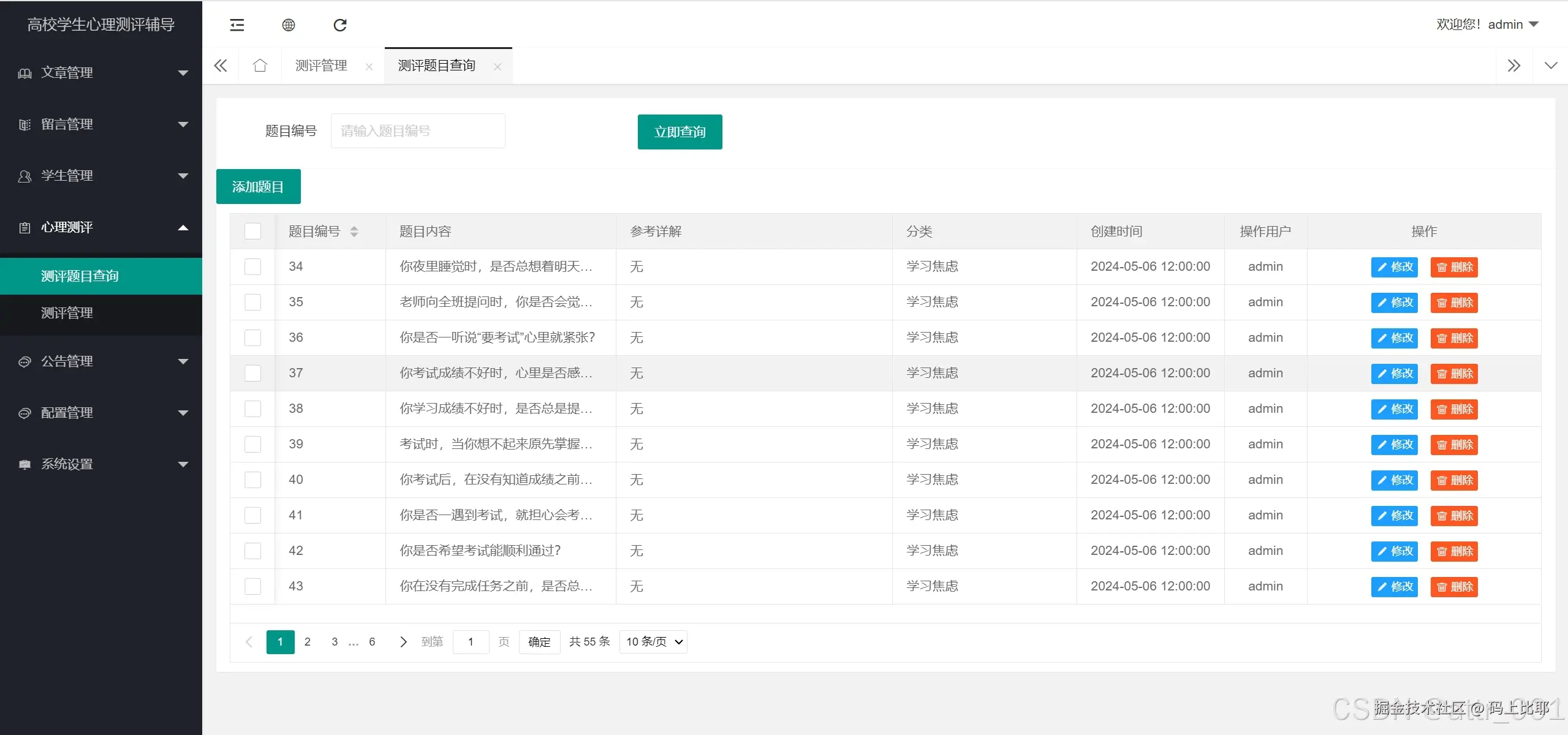
Task: Click the 立即查询 search button
Action: (x=680, y=132)
